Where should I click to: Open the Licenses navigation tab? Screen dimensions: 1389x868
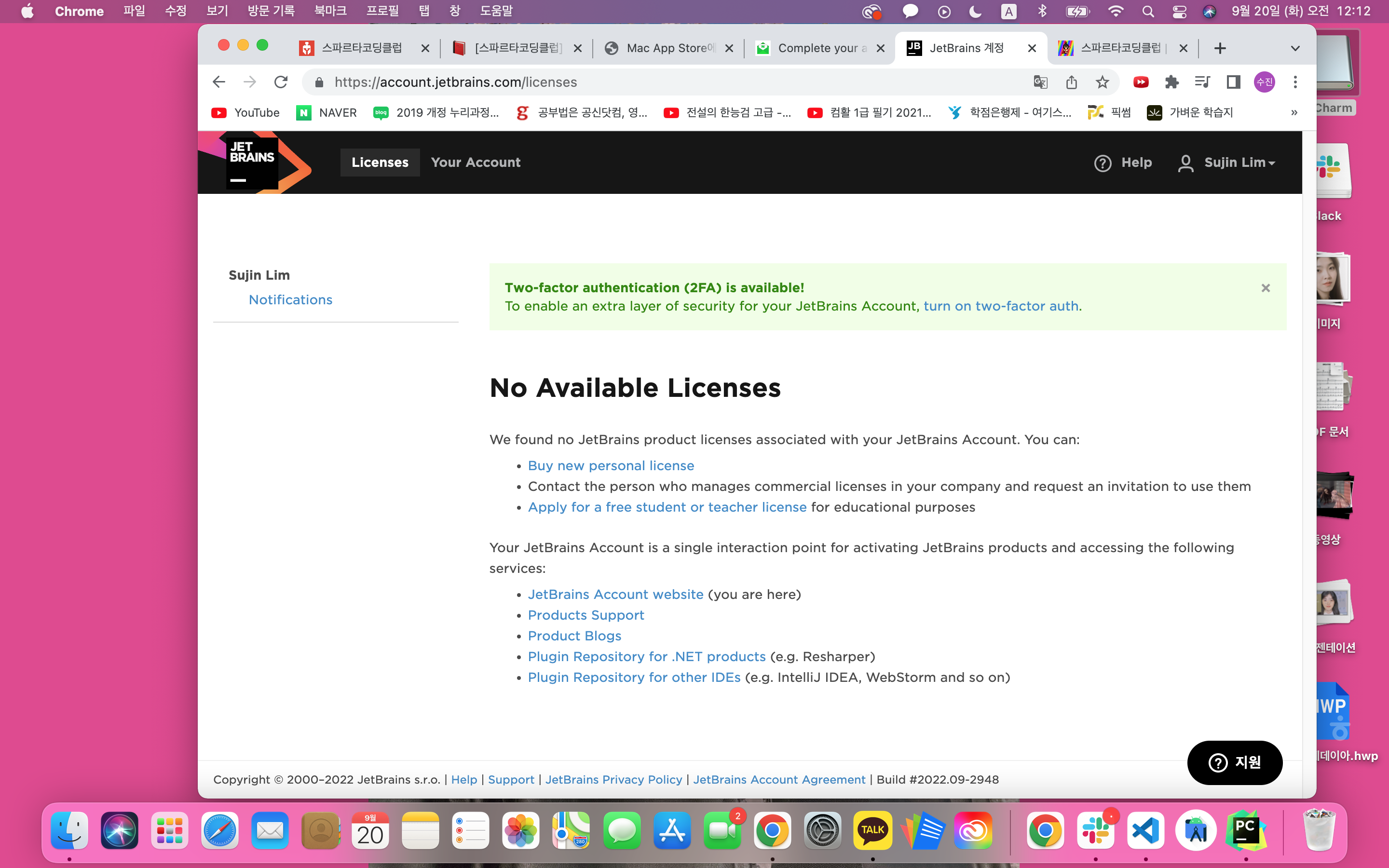[380, 163]
